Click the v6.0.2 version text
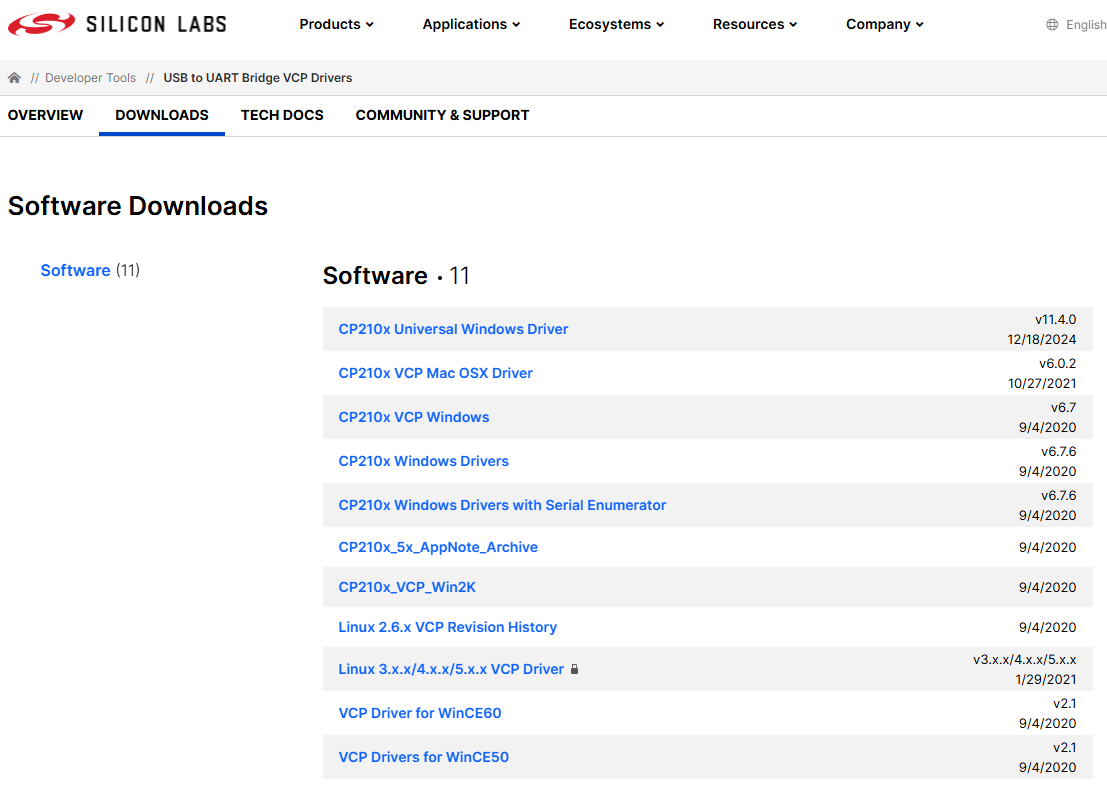Screen dimensions: 1107x794 coord(1058,363)
